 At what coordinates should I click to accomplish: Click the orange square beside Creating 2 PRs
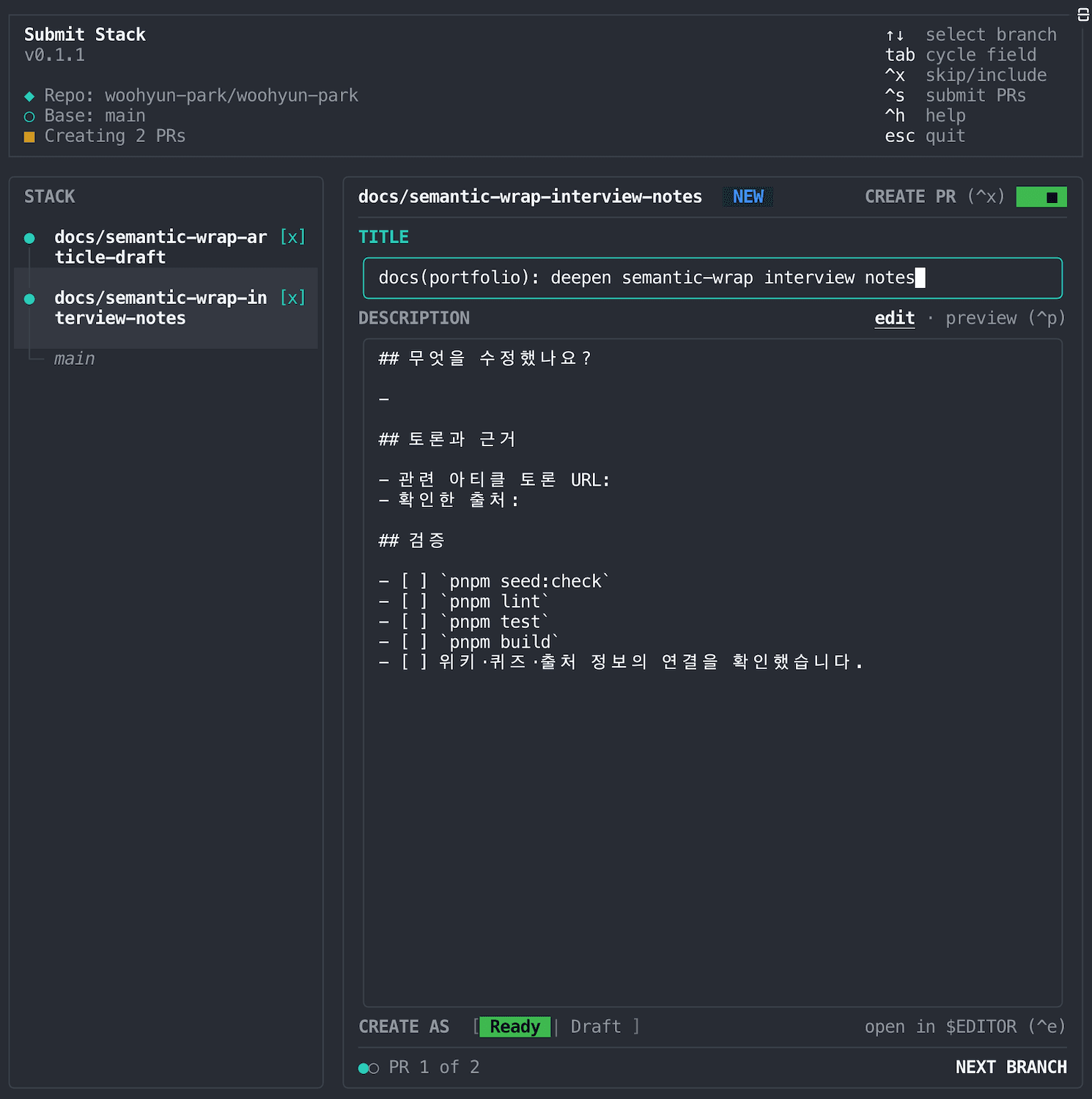(x=29, y=137)
